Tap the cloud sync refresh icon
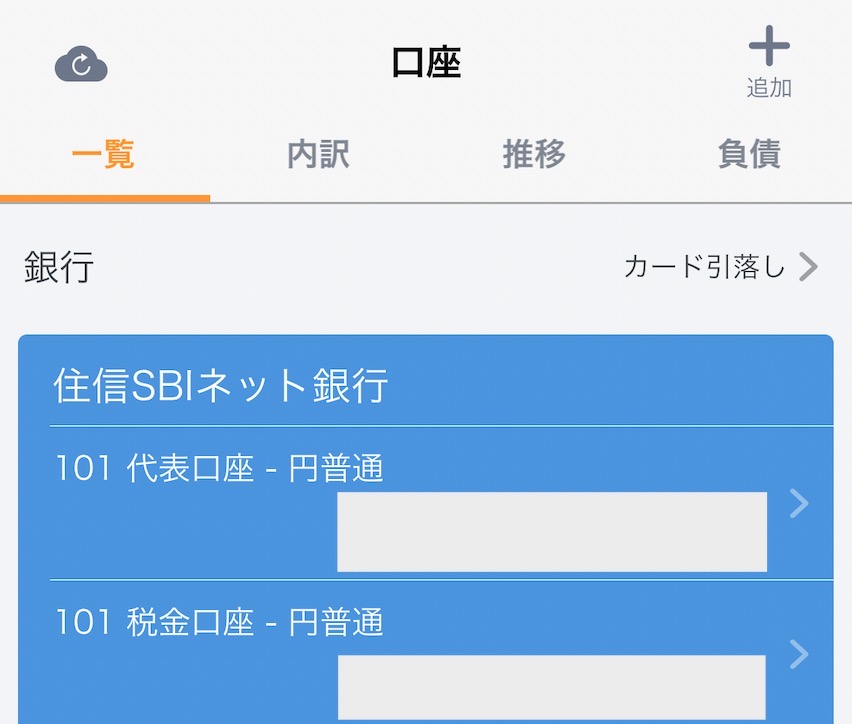 81,66
